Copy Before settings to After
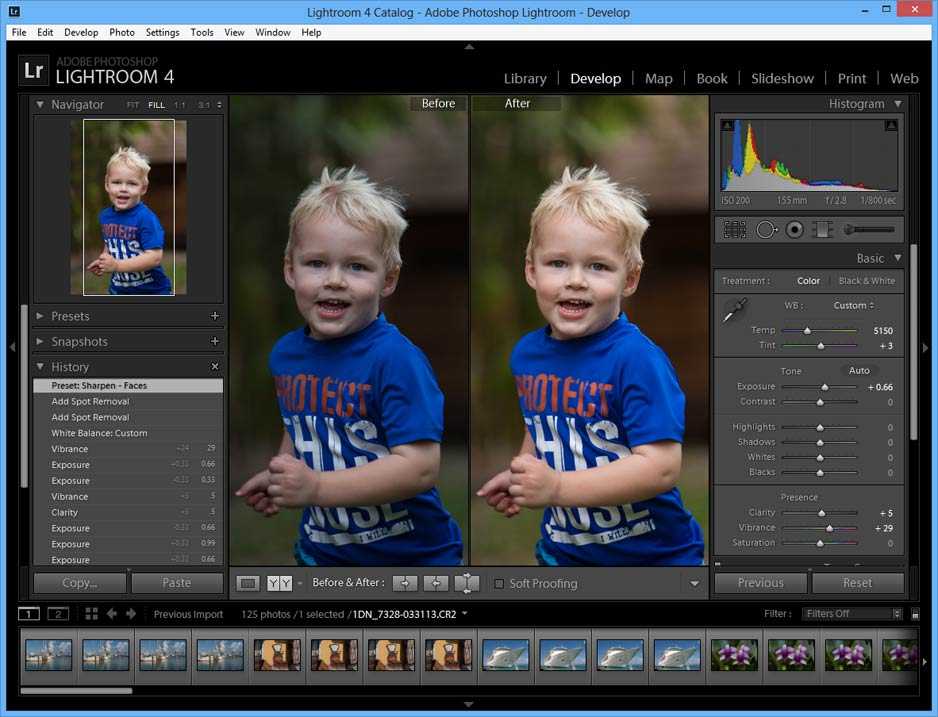938x717 pixels. 405,583
